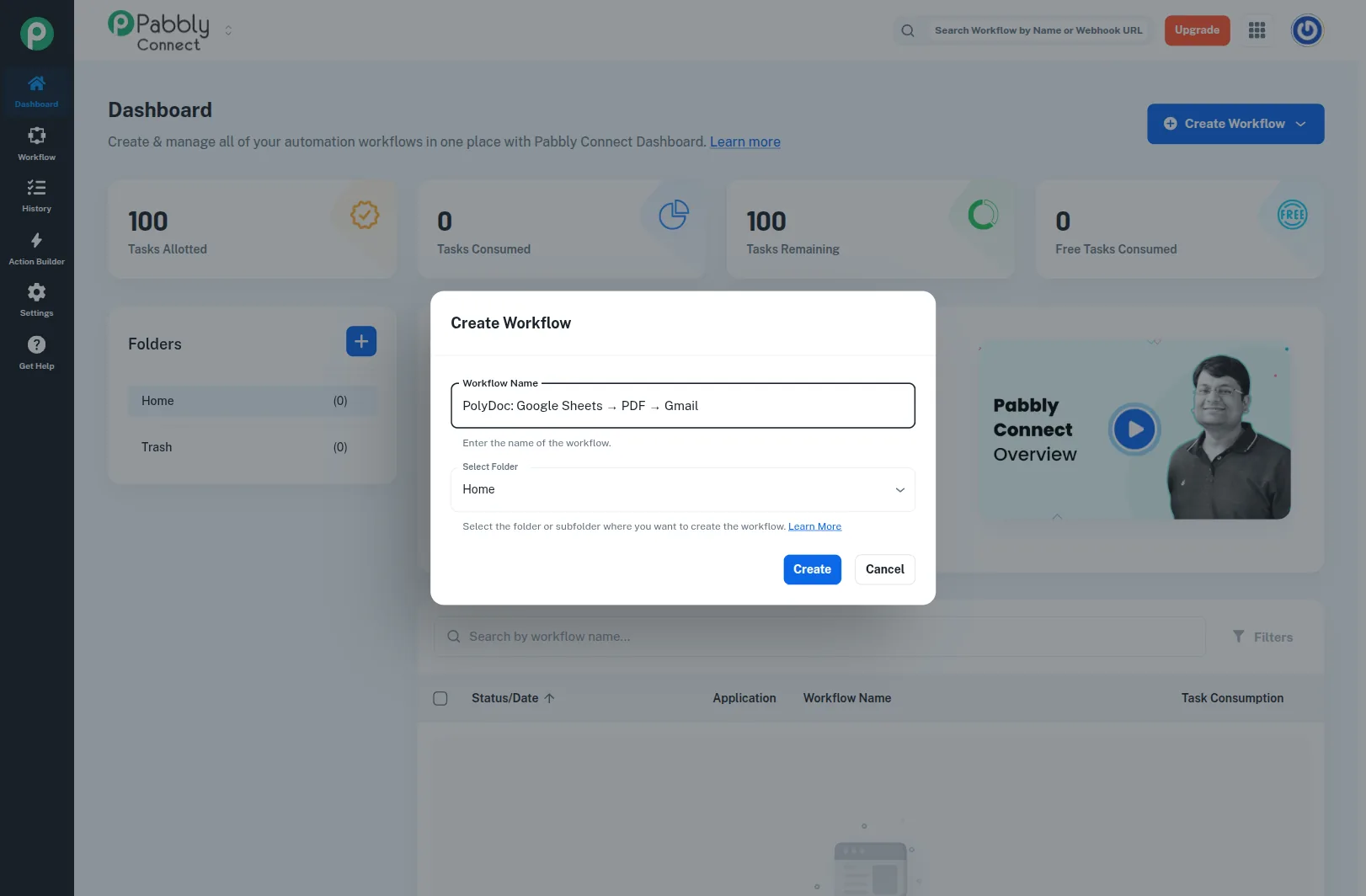Select the Home folder row
Screen dimensions: 1366x896
(x=253, y=401)
